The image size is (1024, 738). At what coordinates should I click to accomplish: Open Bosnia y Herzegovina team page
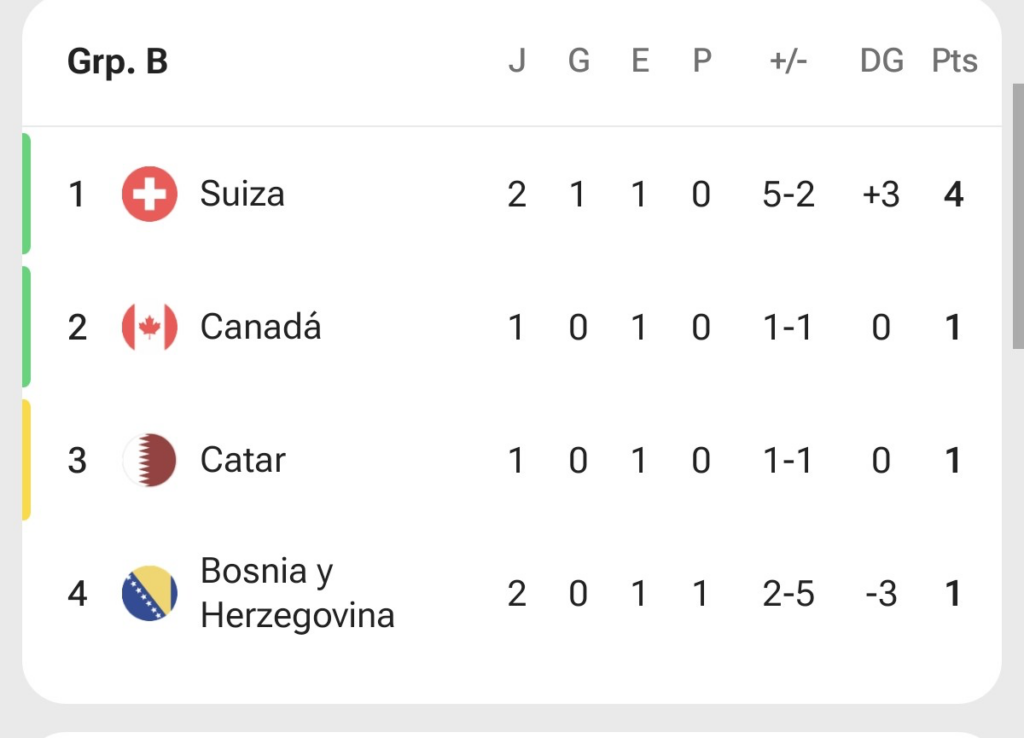pos(297,593)
